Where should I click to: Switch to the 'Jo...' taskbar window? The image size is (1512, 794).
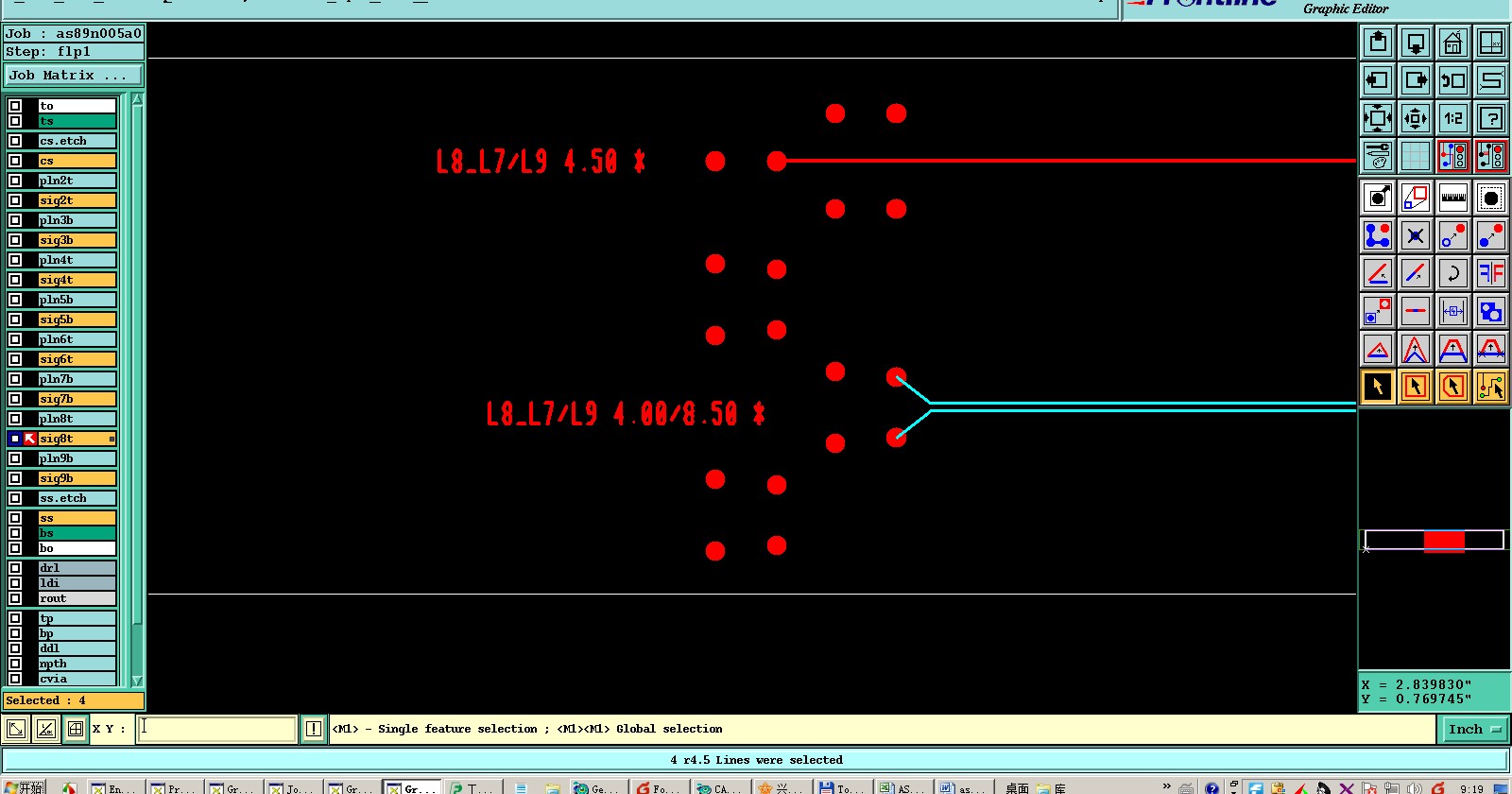click(290, 786)
